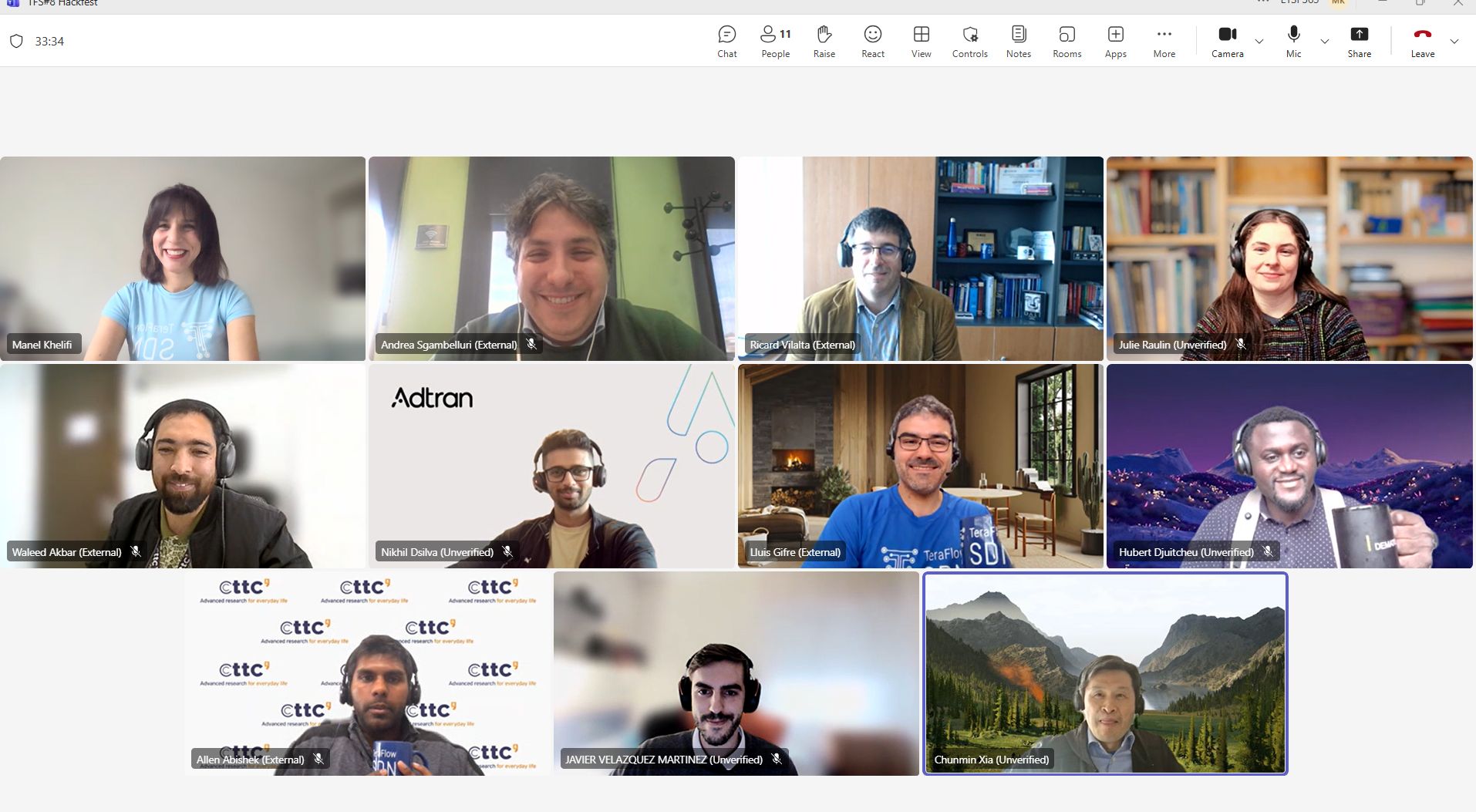Expand the Mic options arrow
The height and width of the screenshot is (812, 1476).
(1325, 42)
